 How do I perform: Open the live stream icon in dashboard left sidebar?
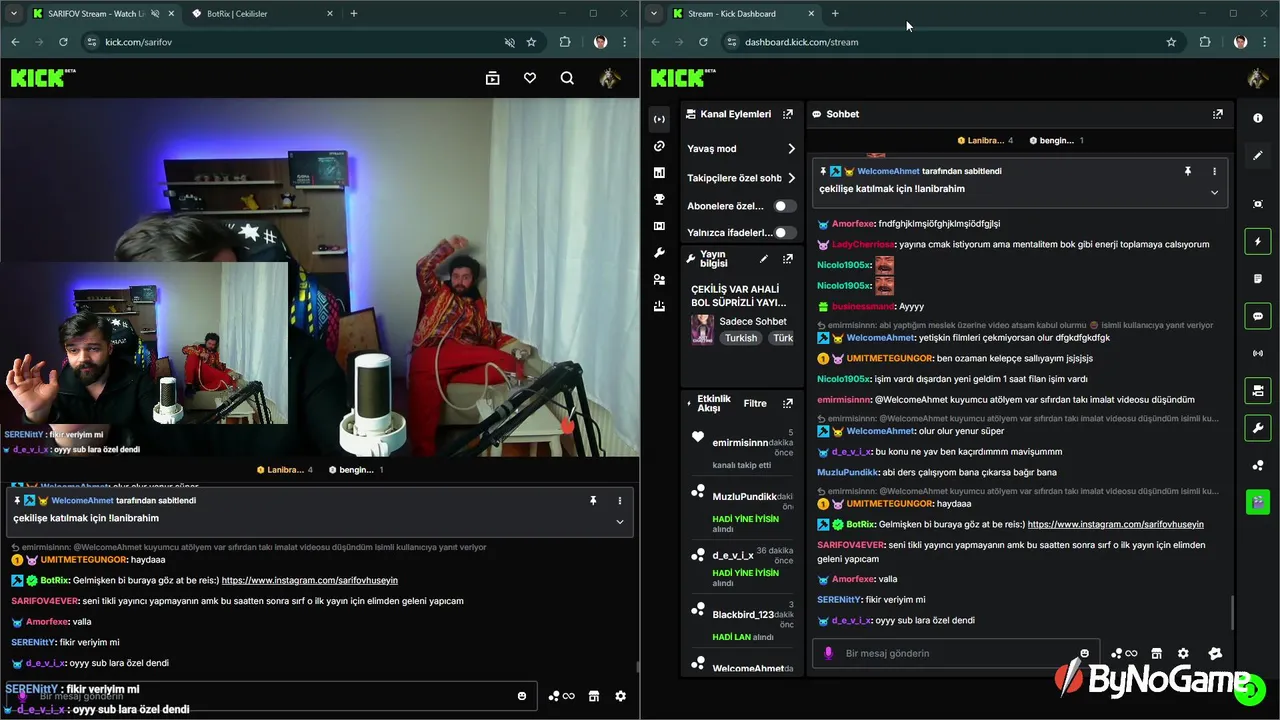click(659, 119)
